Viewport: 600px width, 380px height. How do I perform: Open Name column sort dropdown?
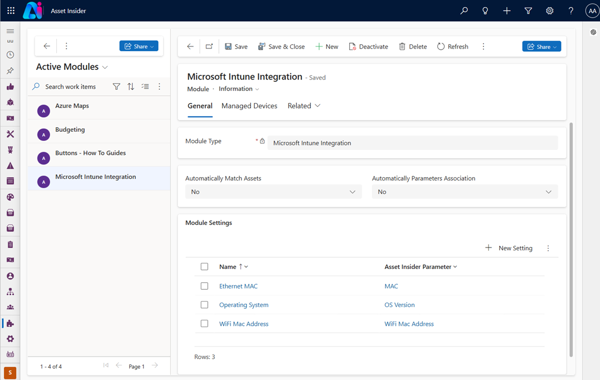click(x=246, y=267)
